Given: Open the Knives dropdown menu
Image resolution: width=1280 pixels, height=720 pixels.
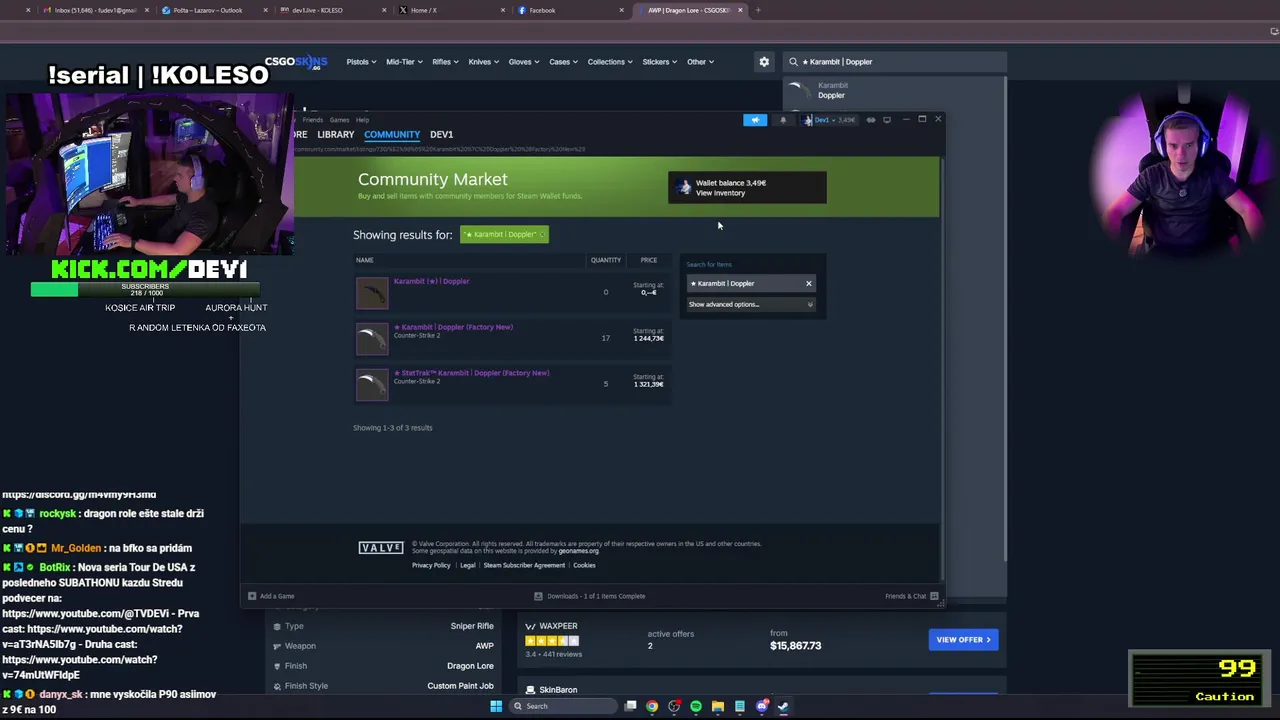Looking at the screenshot, I should [483, 62].
